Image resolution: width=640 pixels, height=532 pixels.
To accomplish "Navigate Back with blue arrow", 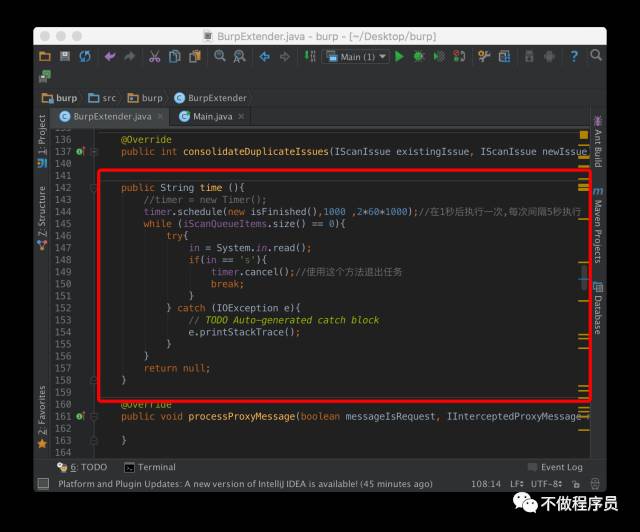I will point(264,56).
